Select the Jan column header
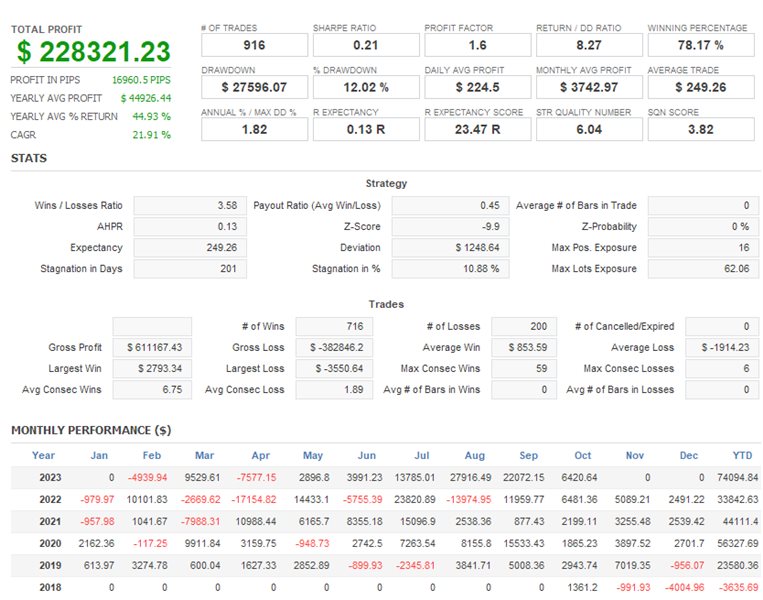This screenshot has width=763, height=600. click(x=99, y=455)
